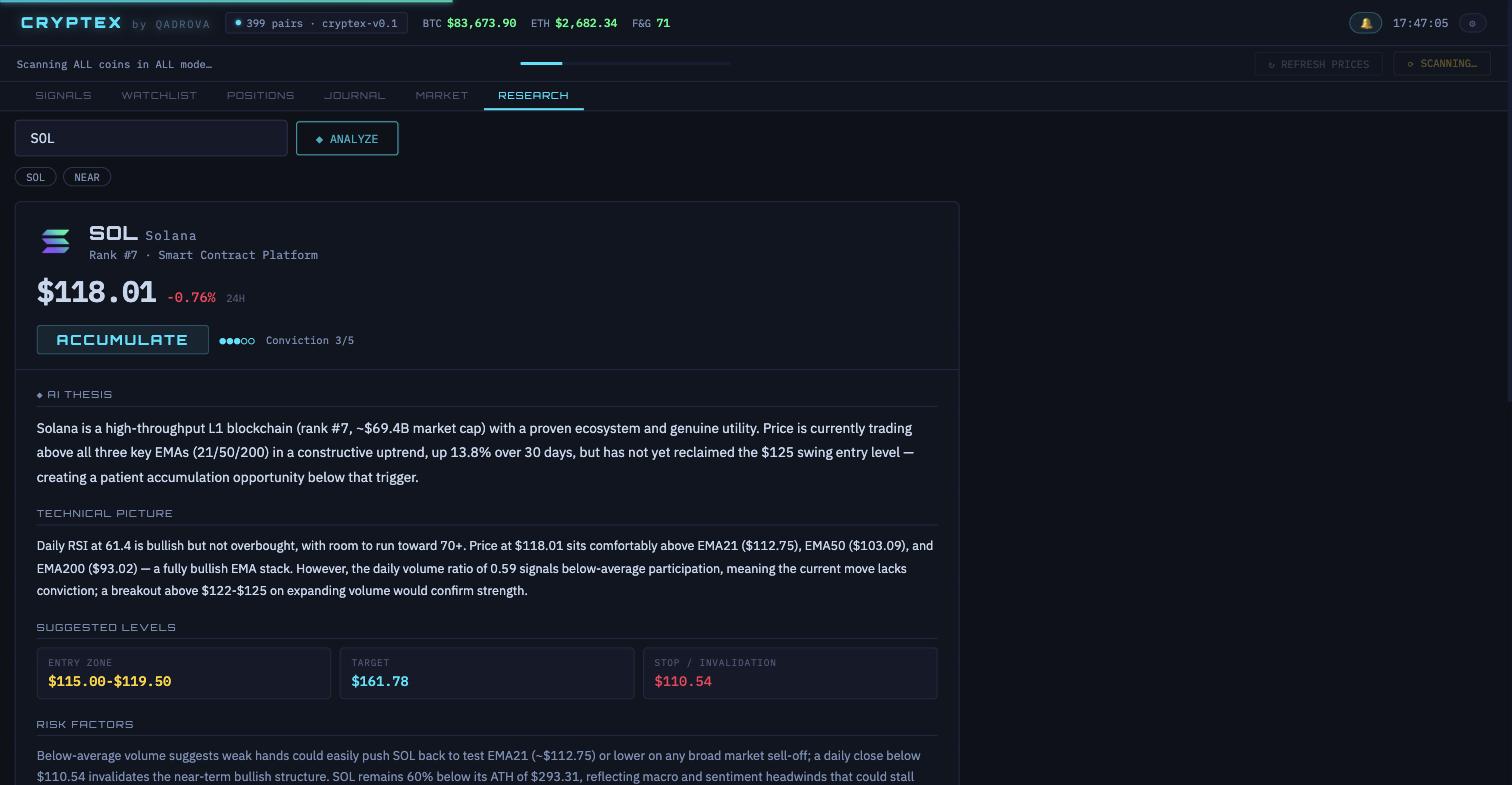The width and height of the screenshot is (1512, 785).
Task: Select the Market tab
Action: click(441, 95)
